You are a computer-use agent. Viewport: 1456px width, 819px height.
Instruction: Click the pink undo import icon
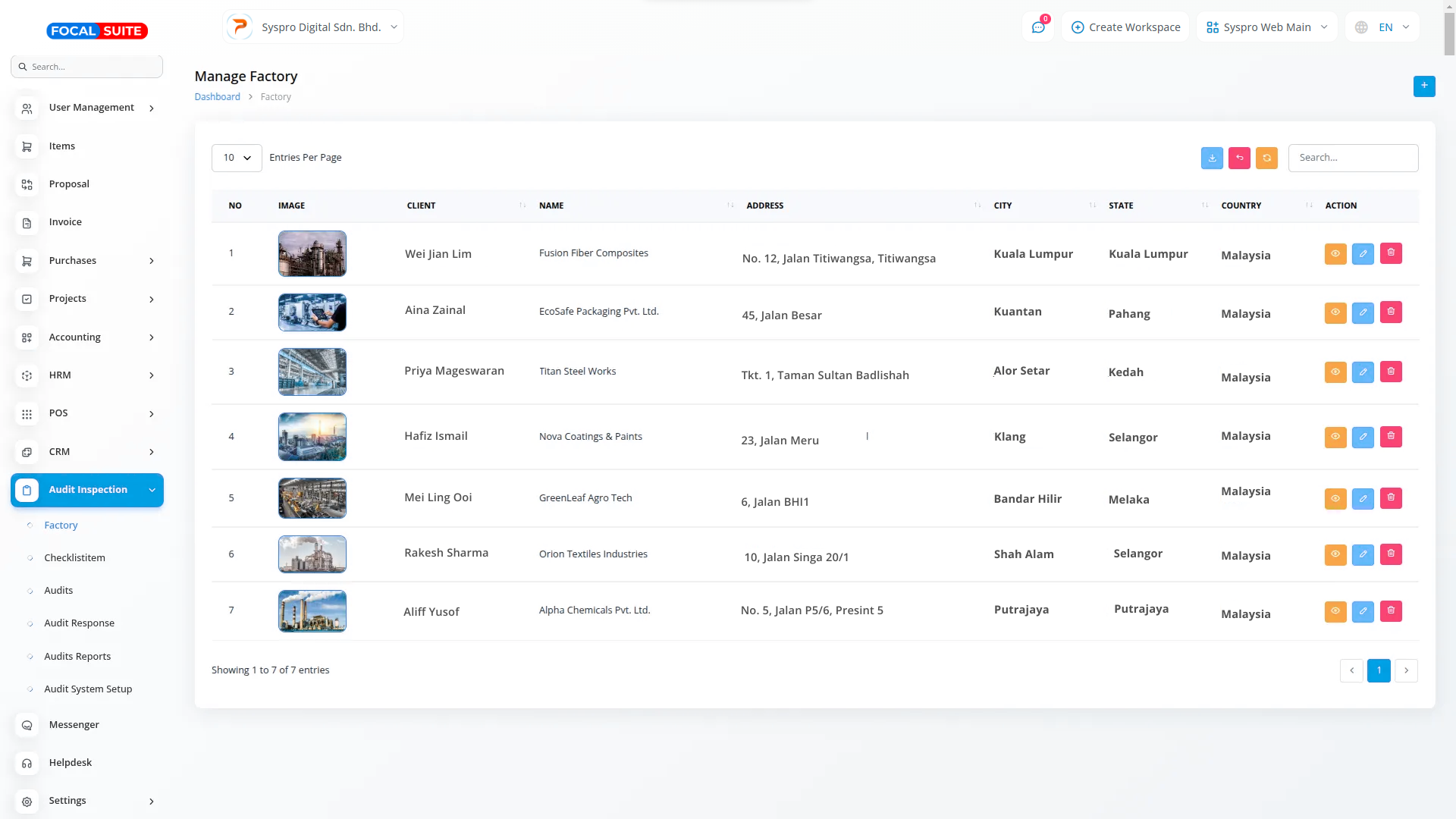(x=1239, y=158)
